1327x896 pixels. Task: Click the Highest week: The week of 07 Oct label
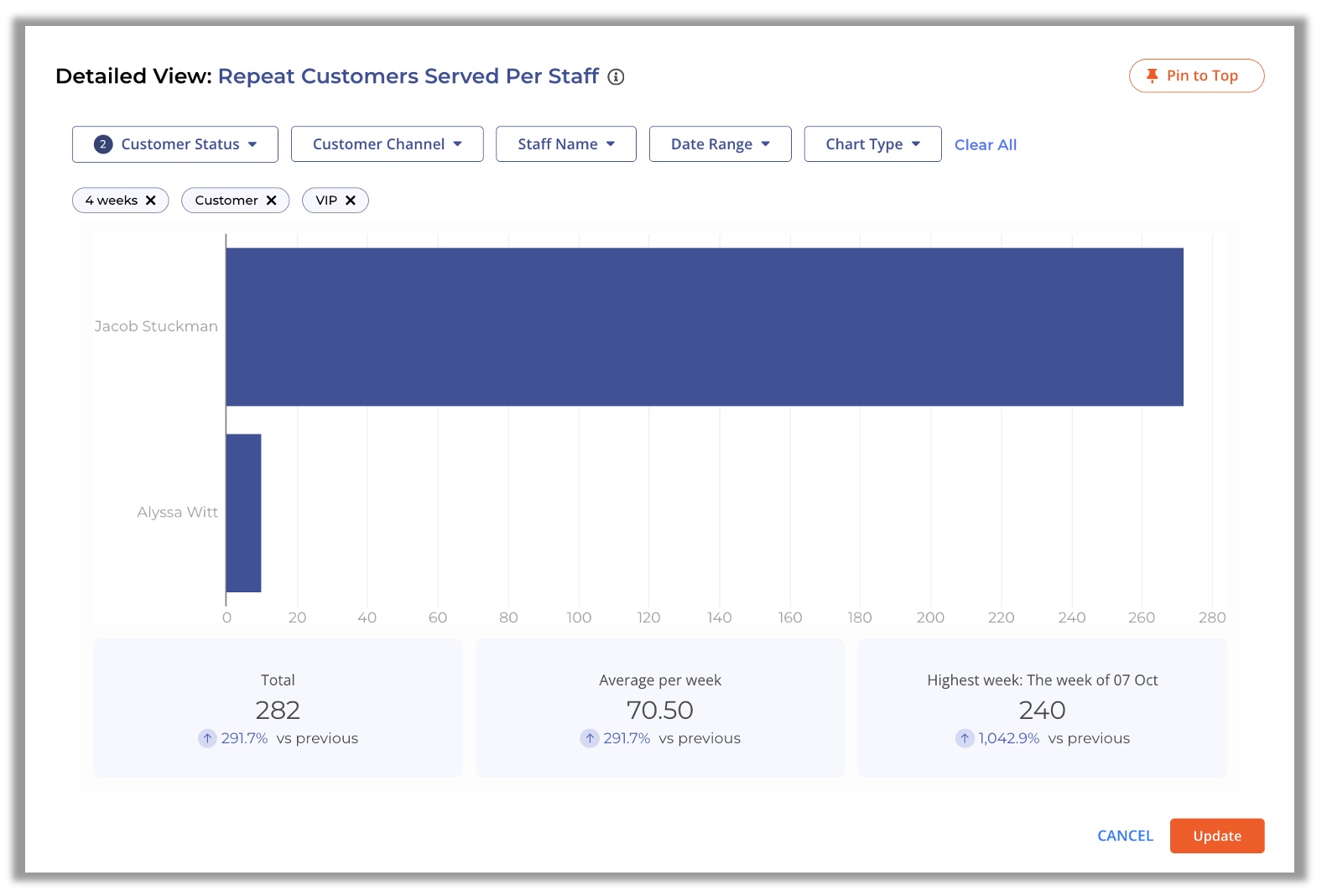[x=1043, y=680]
